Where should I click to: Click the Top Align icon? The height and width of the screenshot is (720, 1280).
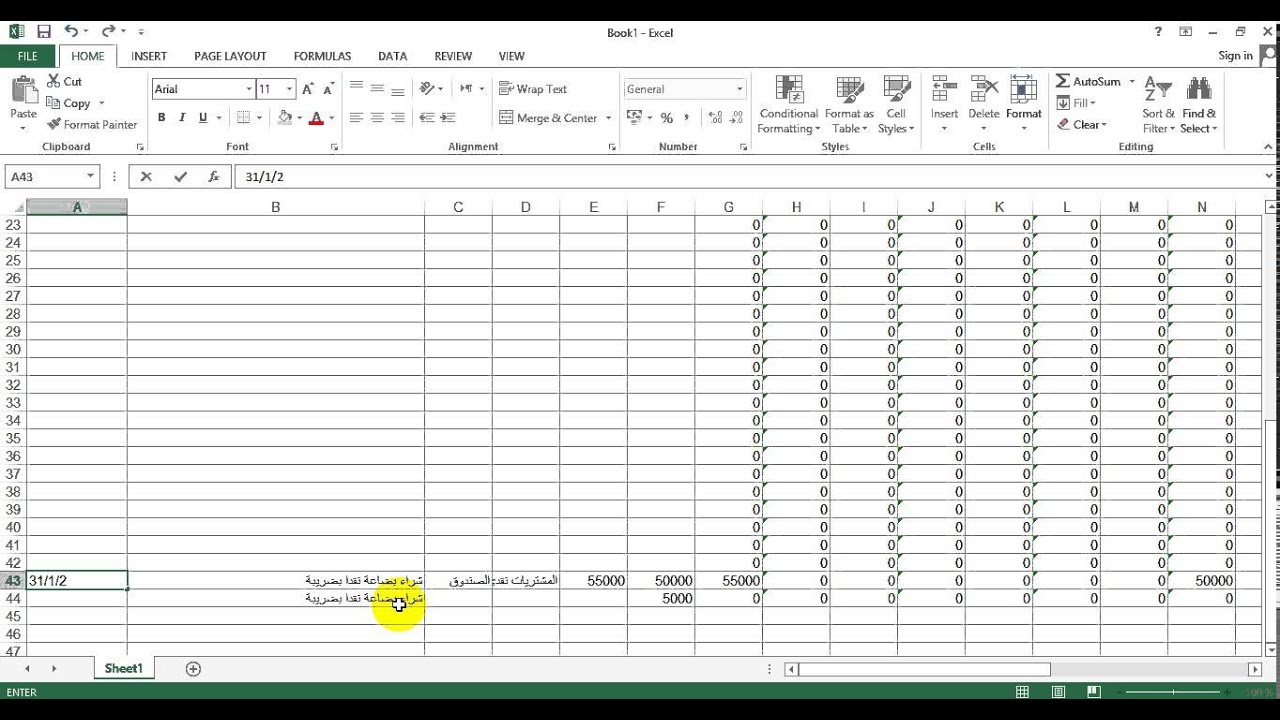point(356,89)
